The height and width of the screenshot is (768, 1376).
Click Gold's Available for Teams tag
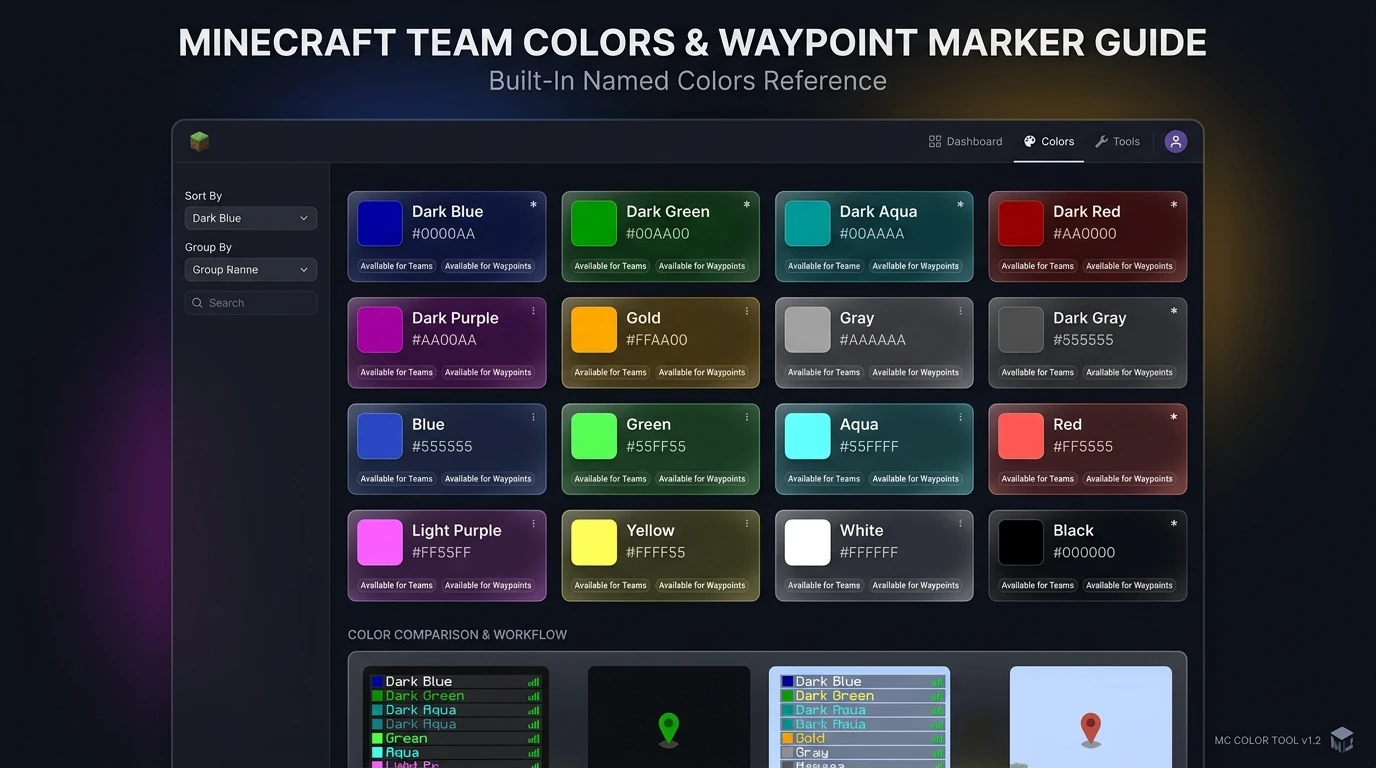point(610,372)
